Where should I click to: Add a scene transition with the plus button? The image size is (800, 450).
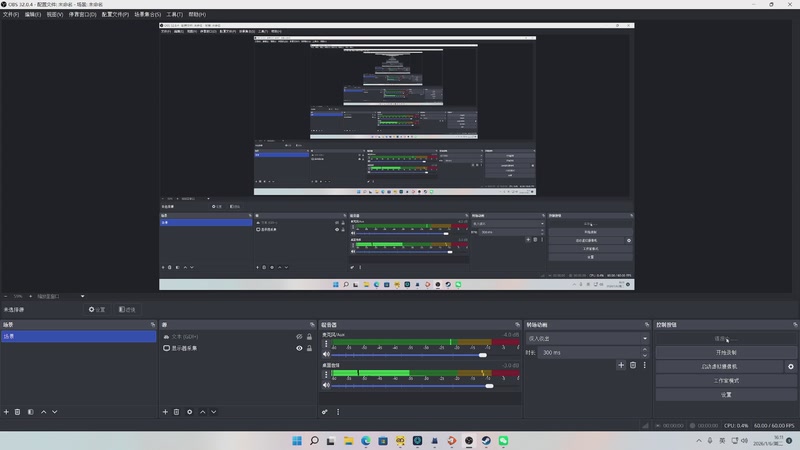621,365
